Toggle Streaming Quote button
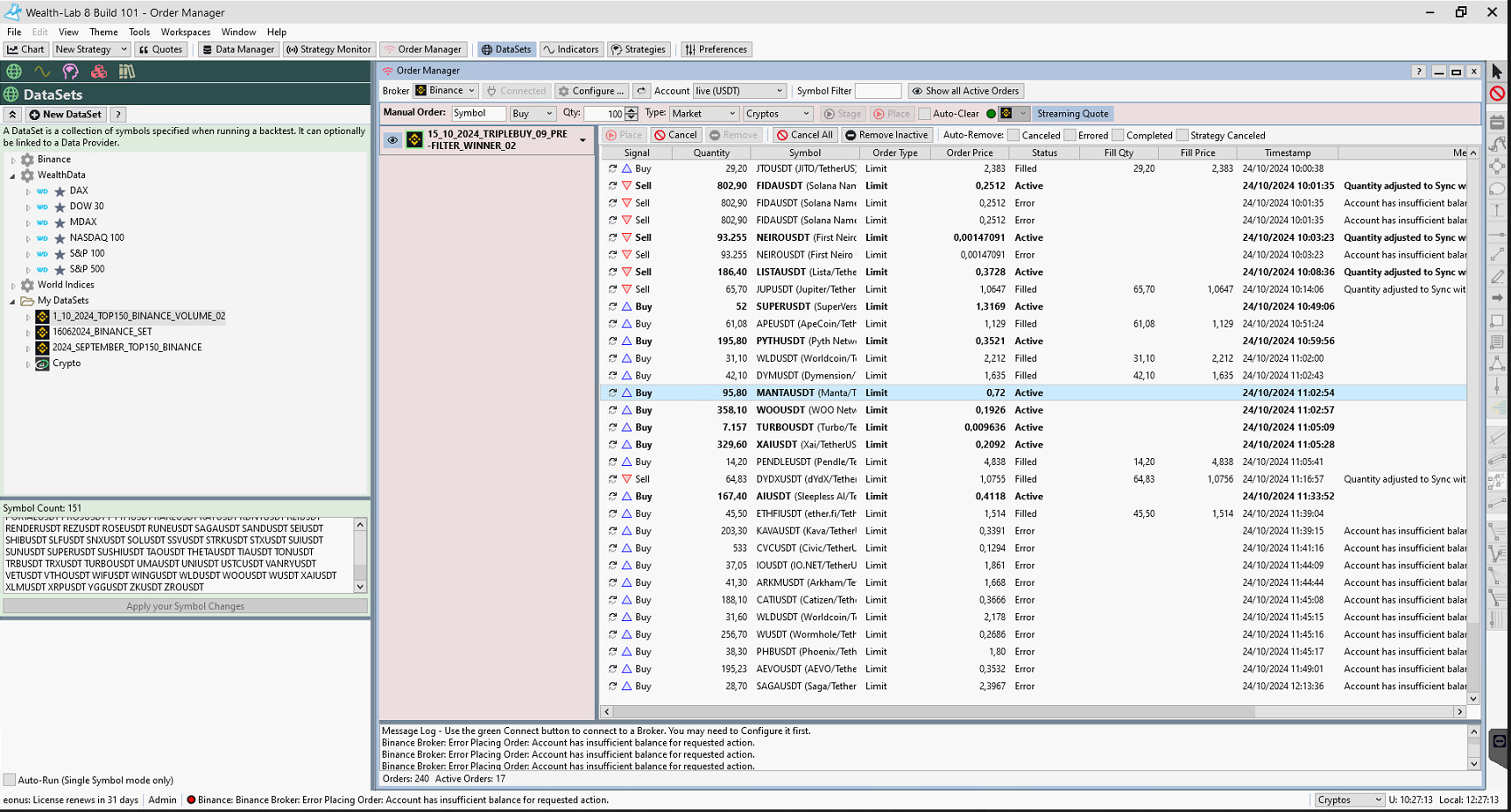 [1072, 114]
